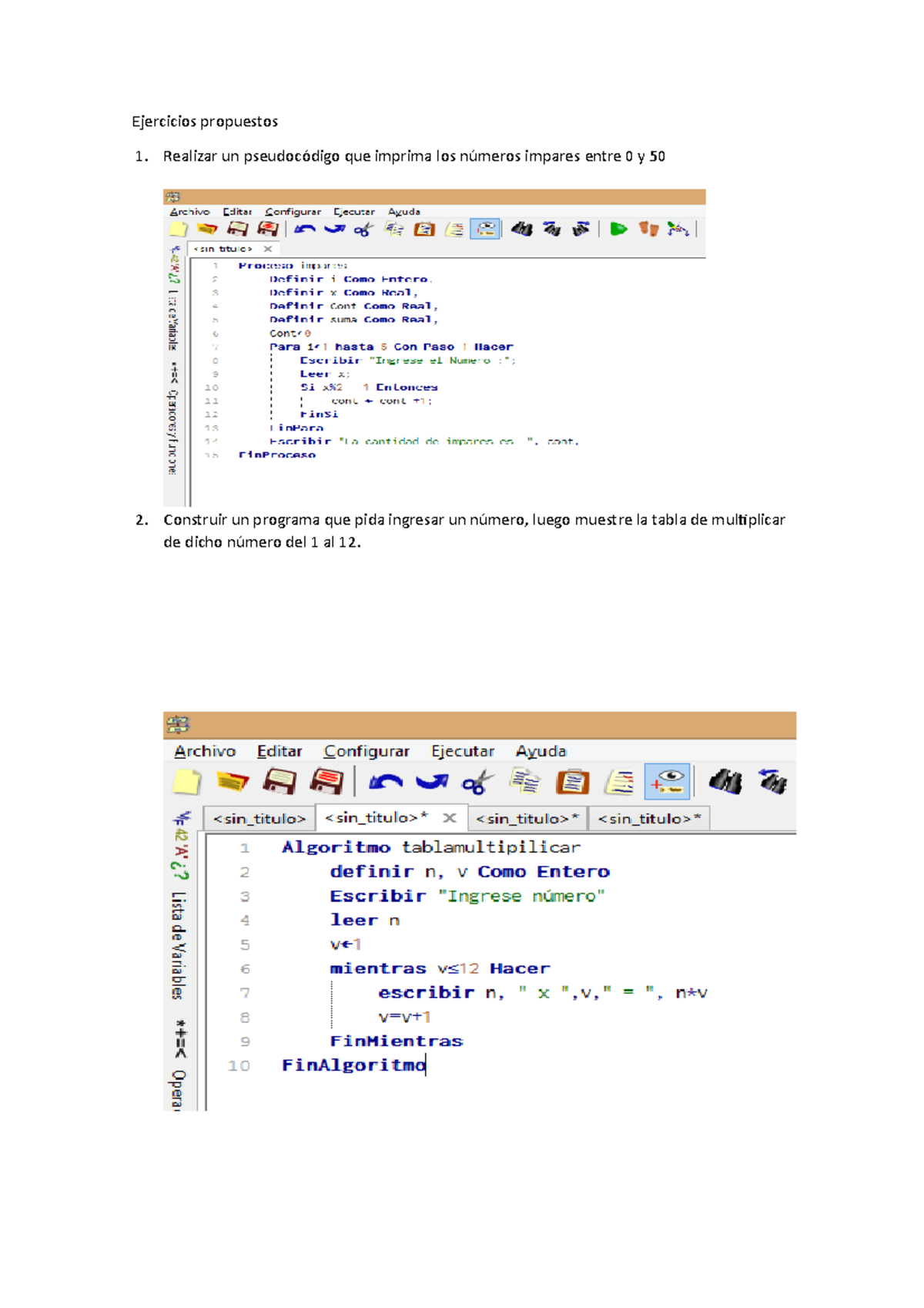This screenshot has height=1308, width=924.
Task: Switch to the first <sin_titulo> tab, lower window
Action: pos(259,819)
